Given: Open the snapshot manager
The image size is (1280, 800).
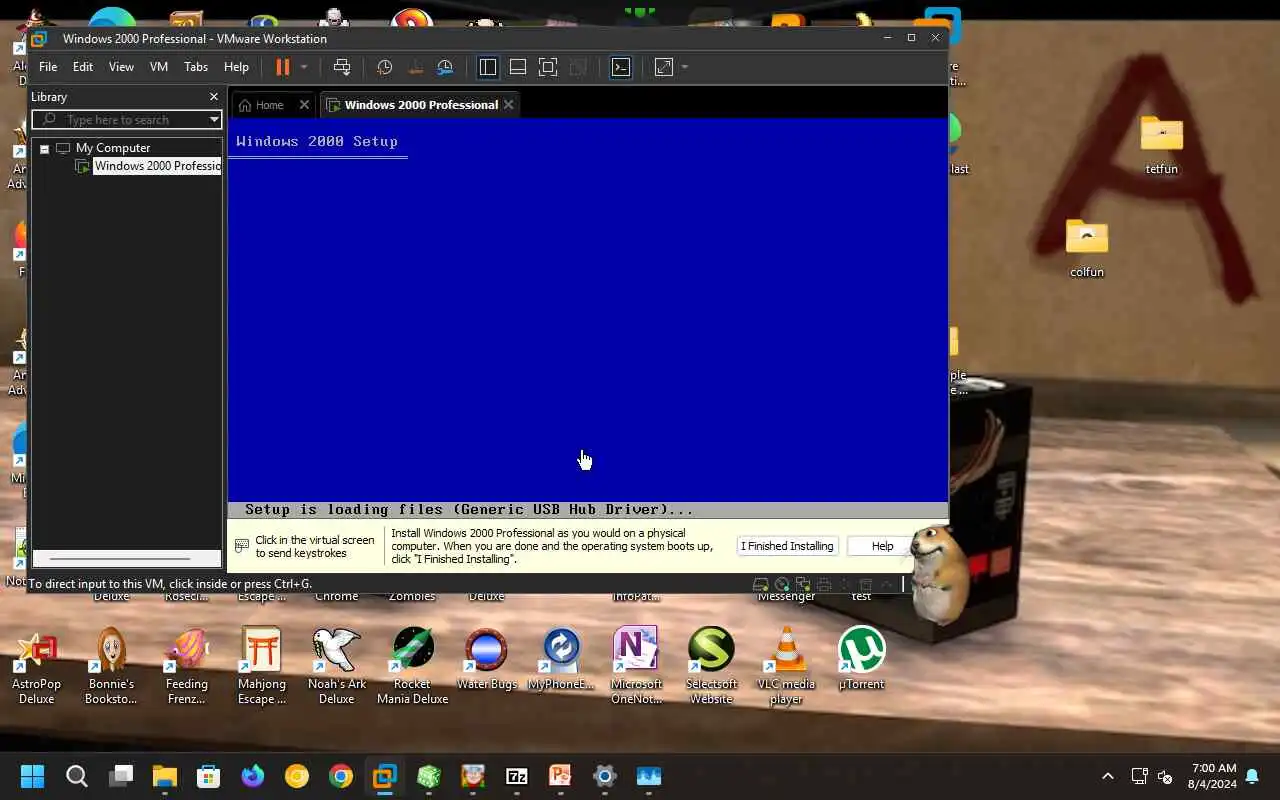Looking at the screenshot, I should (445, 67).
